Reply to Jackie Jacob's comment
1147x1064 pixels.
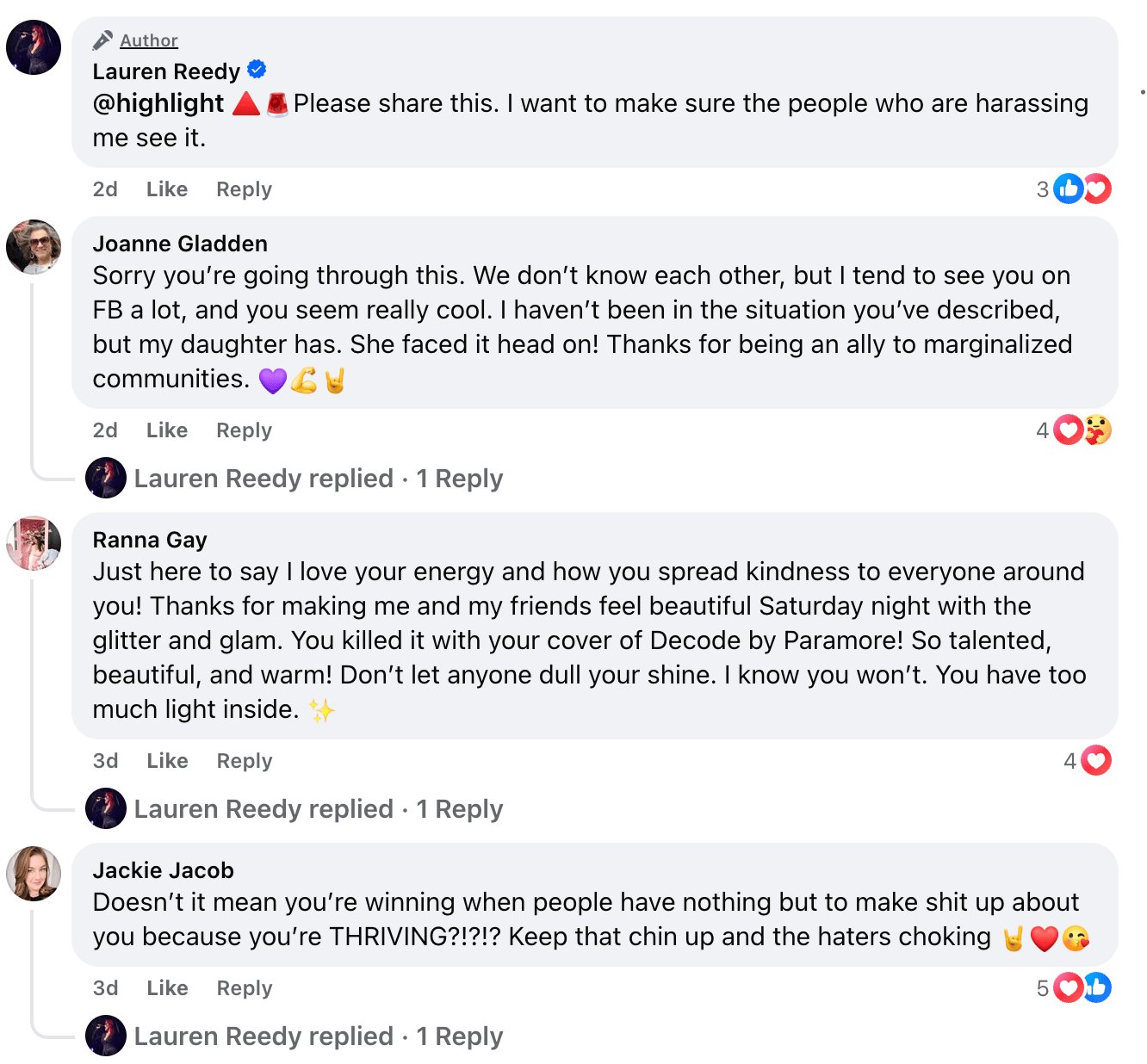pyautogui.click(x=245, y=987)
